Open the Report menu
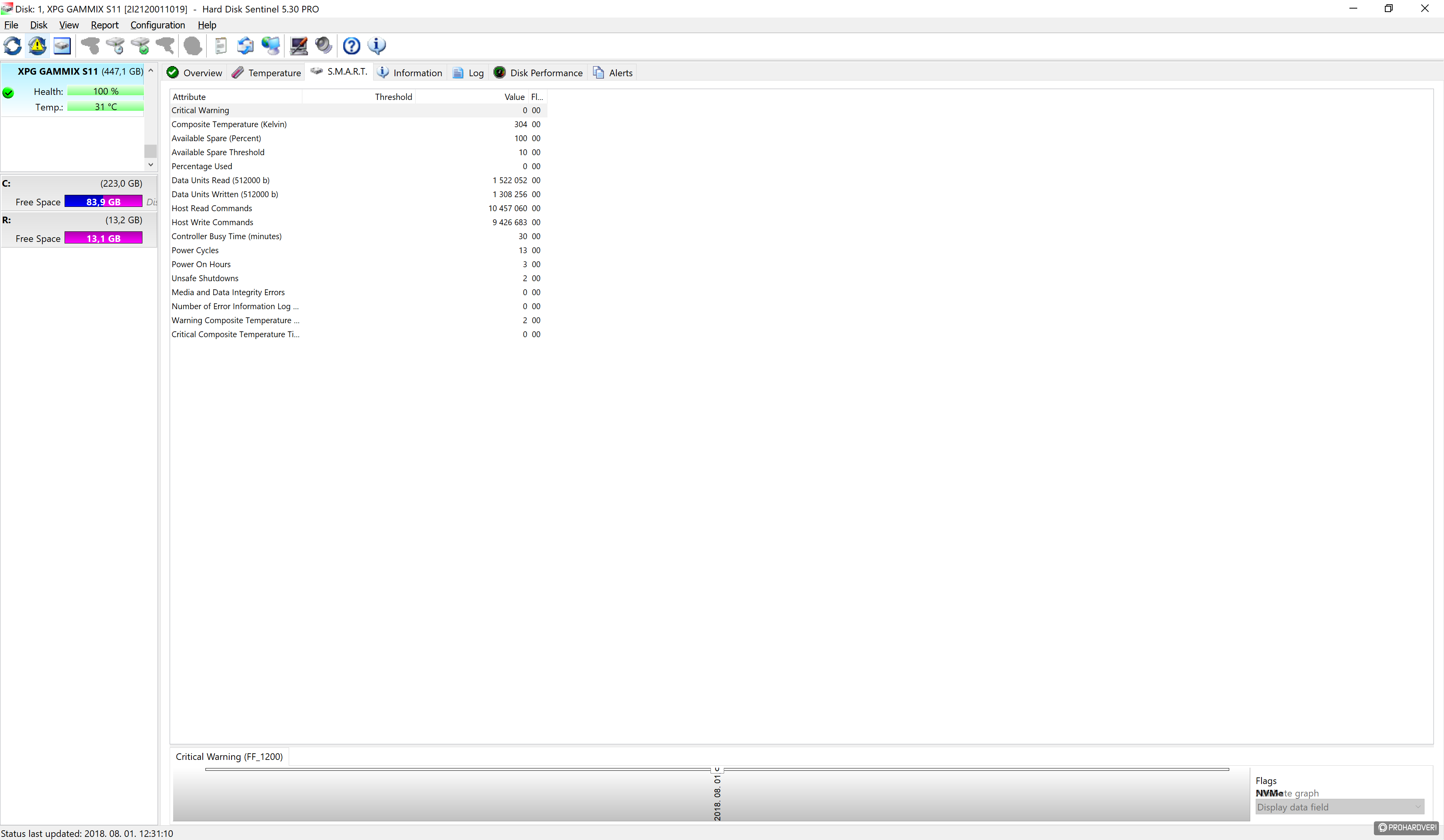Screen dimensions: 1444x840 click(x=104, y=25)
